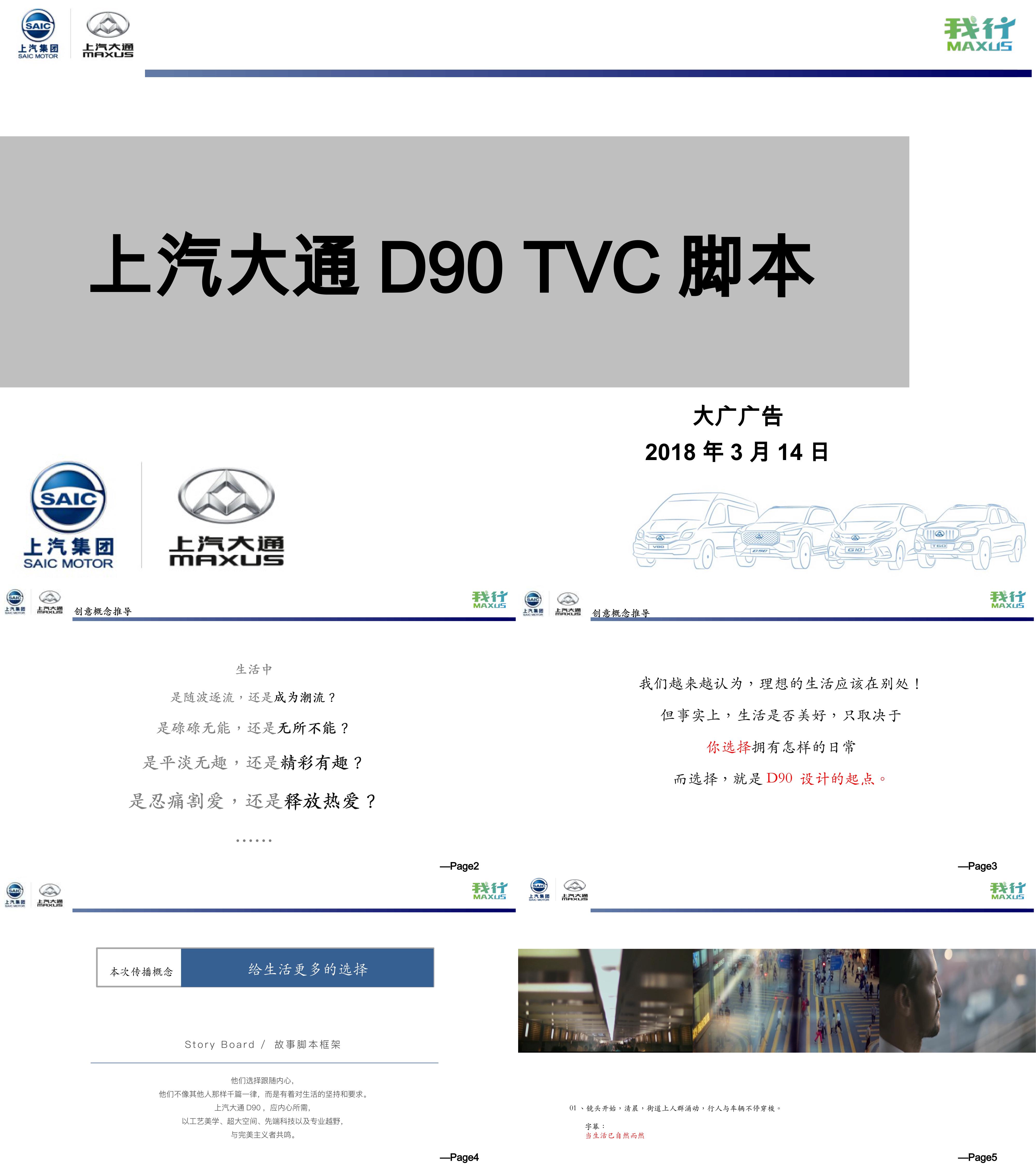
Task: Select the title 上汽大通 D90 TVC 脚本
Action: tap(452, 265)
